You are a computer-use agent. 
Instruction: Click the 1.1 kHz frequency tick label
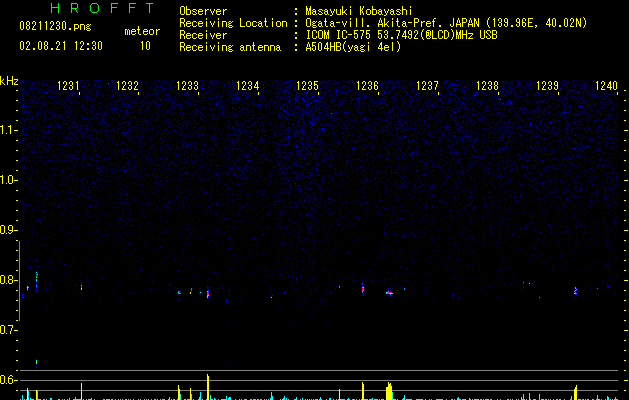pyautogui.click(x=8, y=130)
